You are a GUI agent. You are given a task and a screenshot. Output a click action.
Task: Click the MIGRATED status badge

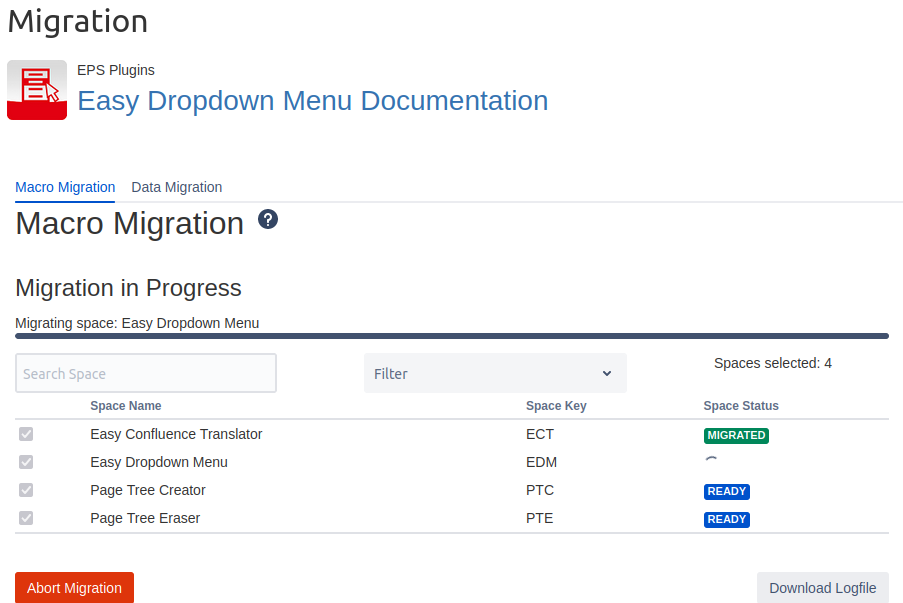(736, 435)
